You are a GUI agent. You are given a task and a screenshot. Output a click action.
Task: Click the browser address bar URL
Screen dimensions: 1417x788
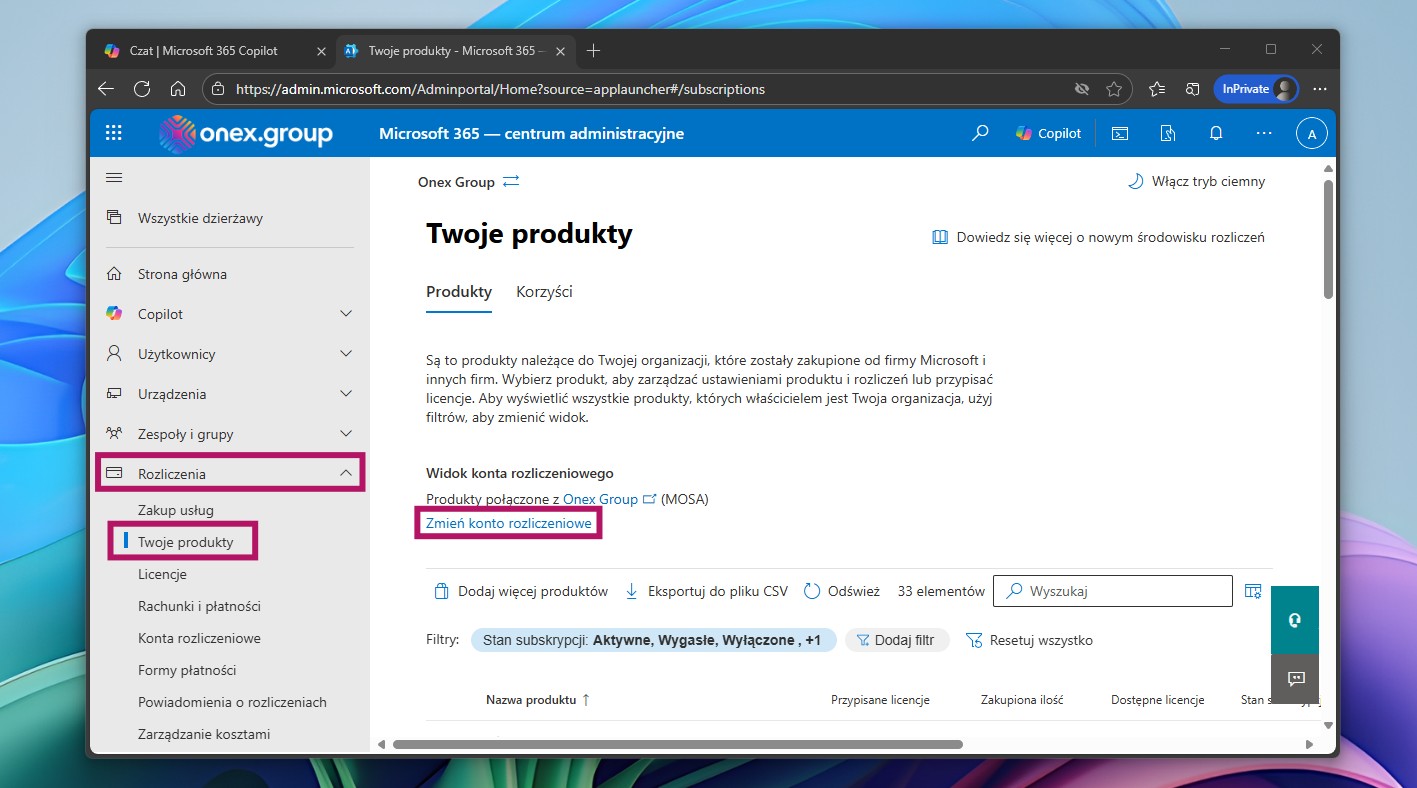pyautogui.click(x=500, y=89)
